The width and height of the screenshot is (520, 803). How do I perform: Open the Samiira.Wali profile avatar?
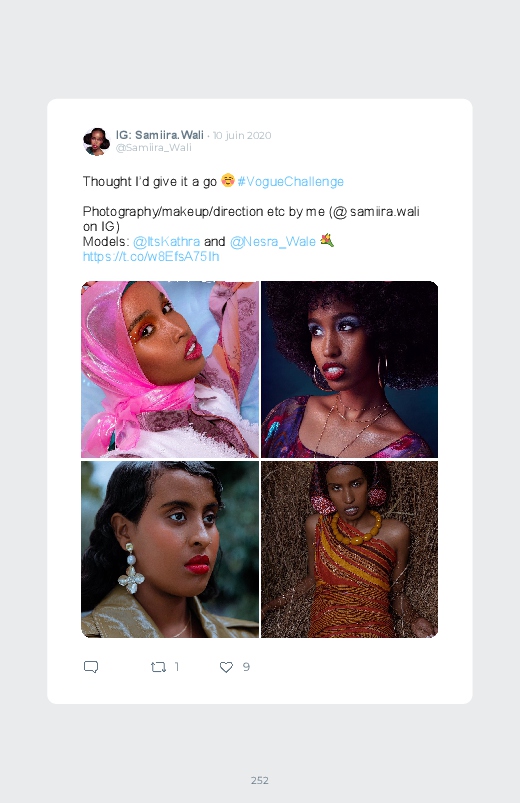click(x=96, y=141)
